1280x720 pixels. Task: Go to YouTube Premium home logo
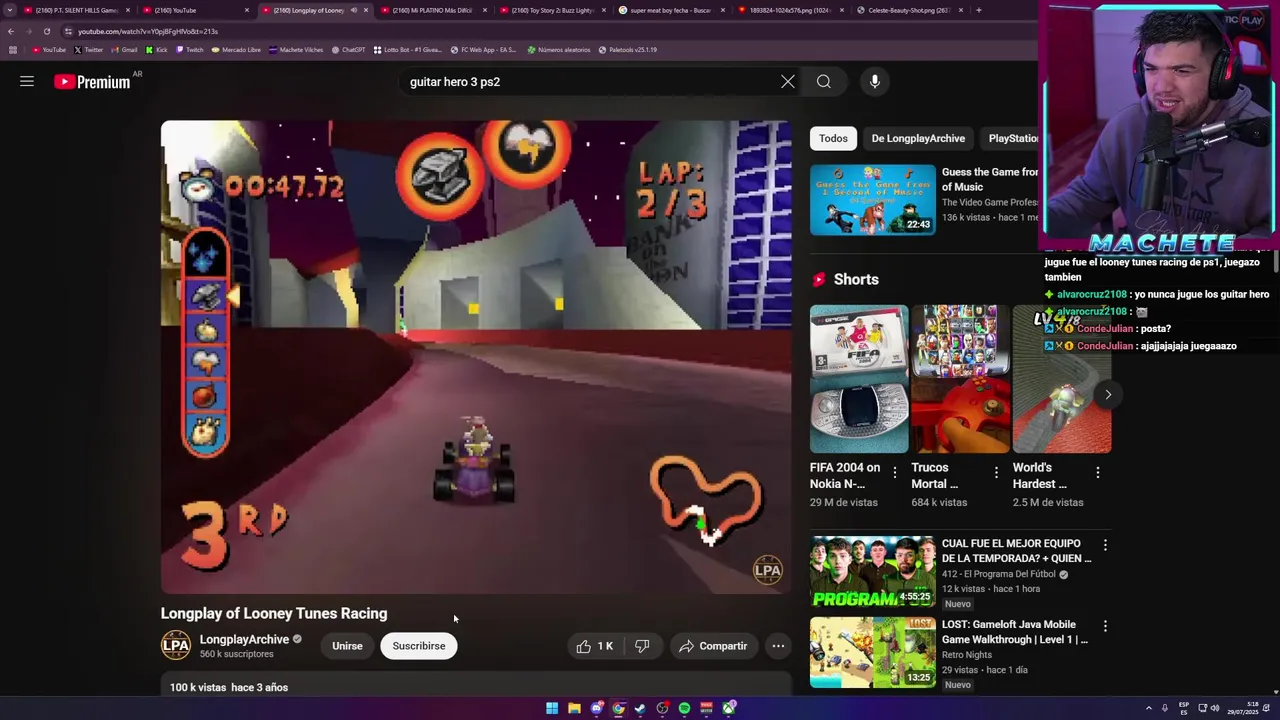pyautogui.click(x=92, y=82)
